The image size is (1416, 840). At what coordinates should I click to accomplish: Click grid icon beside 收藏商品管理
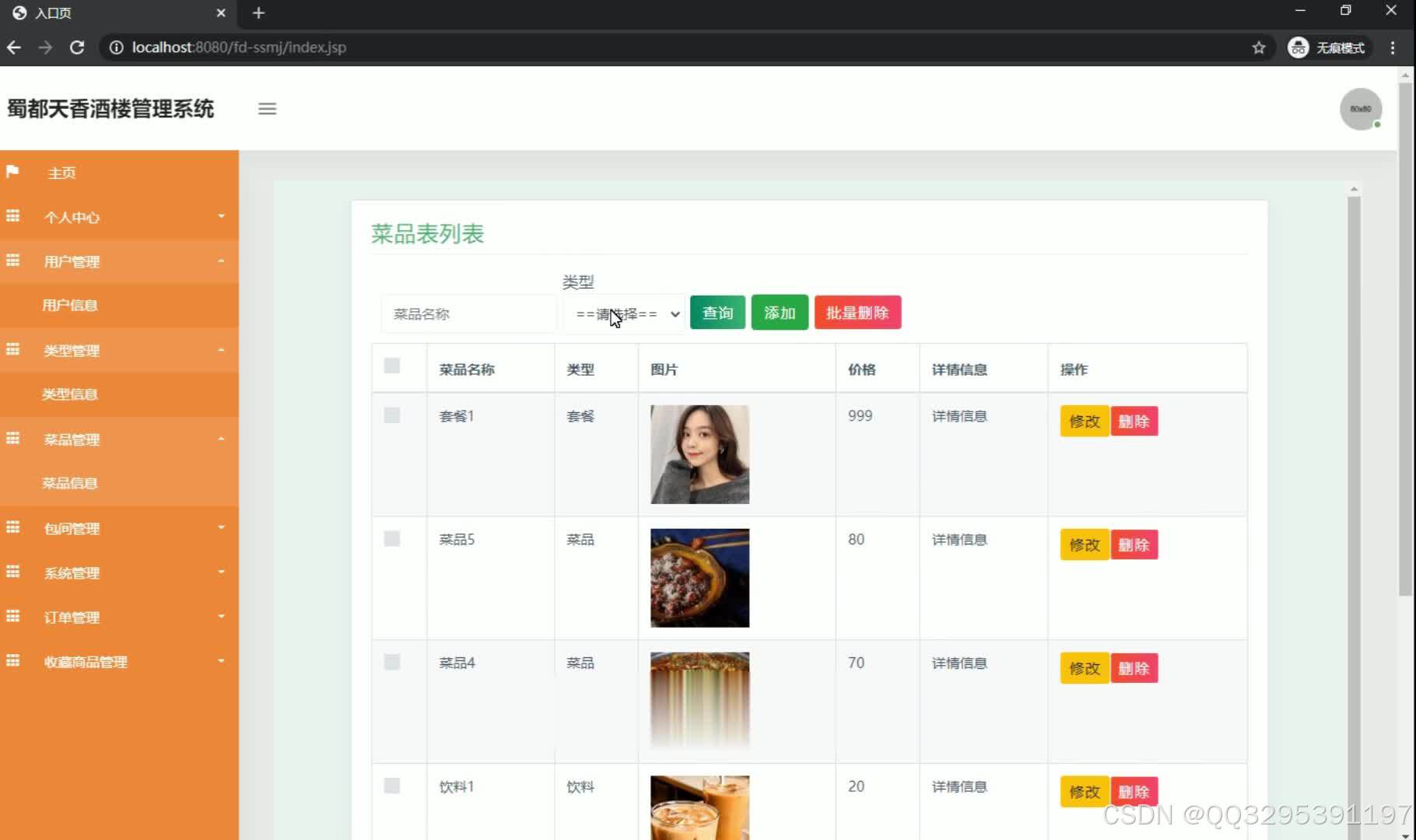[12, 660]
